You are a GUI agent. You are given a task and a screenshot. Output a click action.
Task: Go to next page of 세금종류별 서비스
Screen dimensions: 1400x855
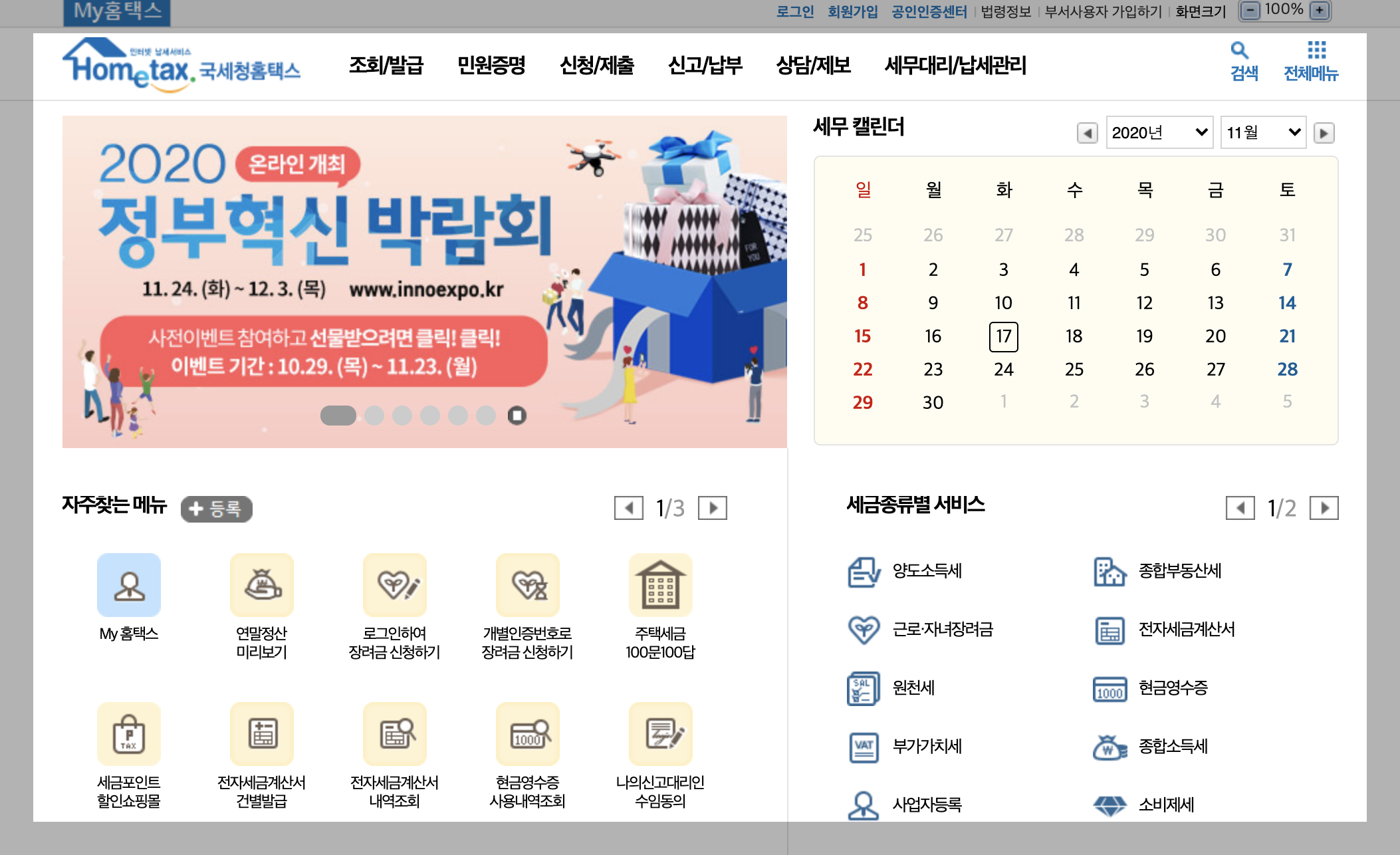point(1323,509)
